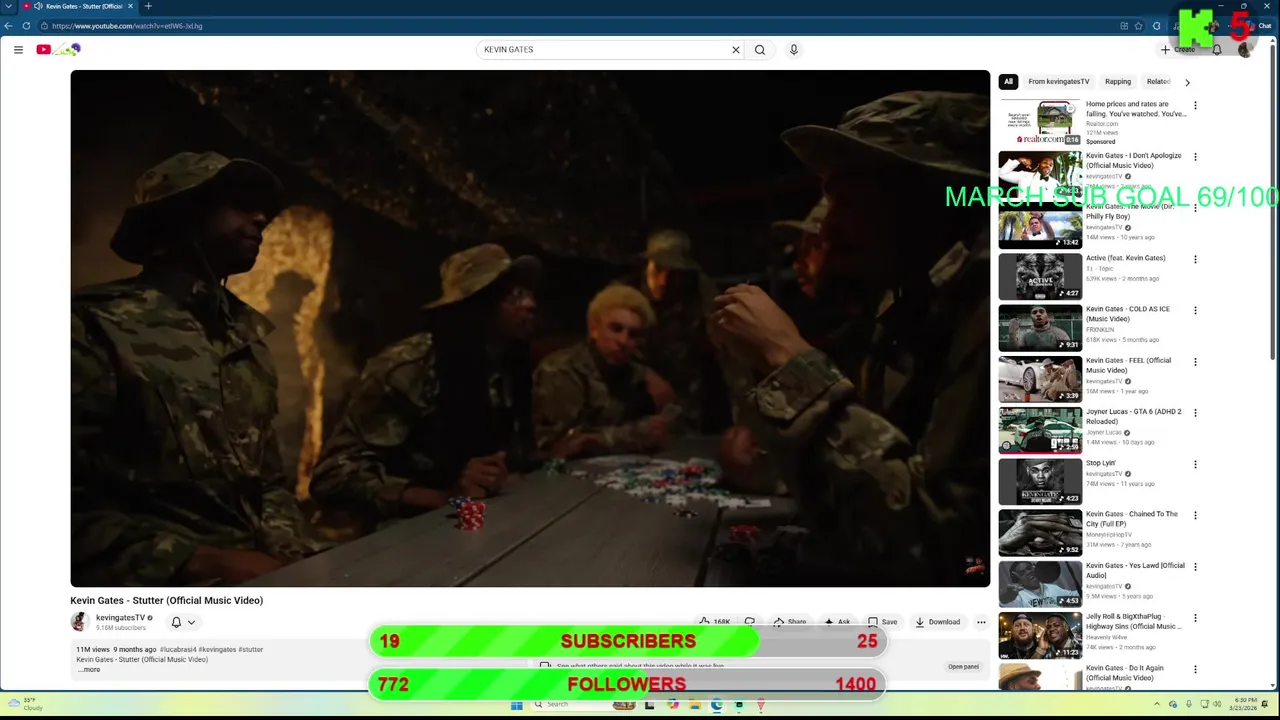Close the Kevin Gates - Stutter tab
The height and width of the screenshot is (720, 1280).
pos(132,6)
